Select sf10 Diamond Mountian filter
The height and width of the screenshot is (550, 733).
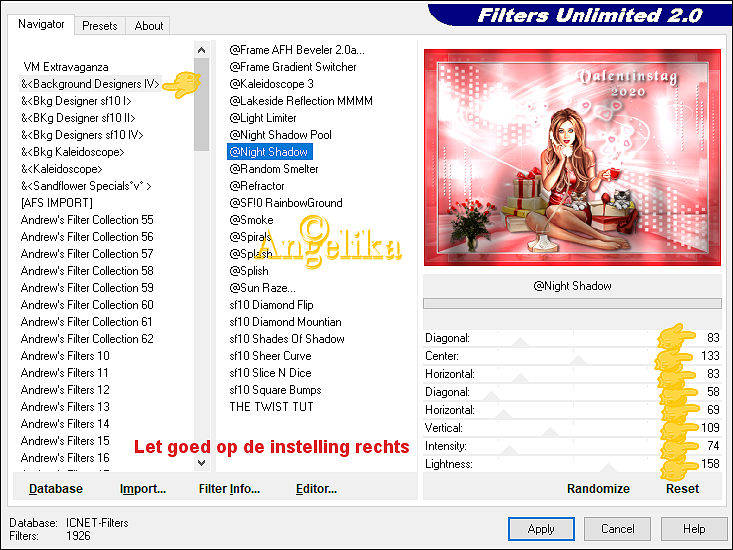coord(285,321)
